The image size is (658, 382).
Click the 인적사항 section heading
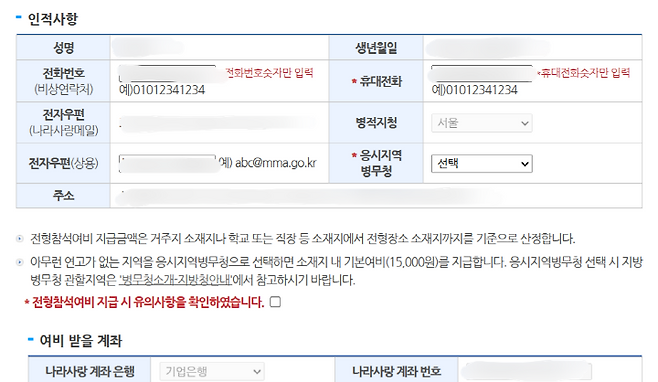click(x=52, y=19)
